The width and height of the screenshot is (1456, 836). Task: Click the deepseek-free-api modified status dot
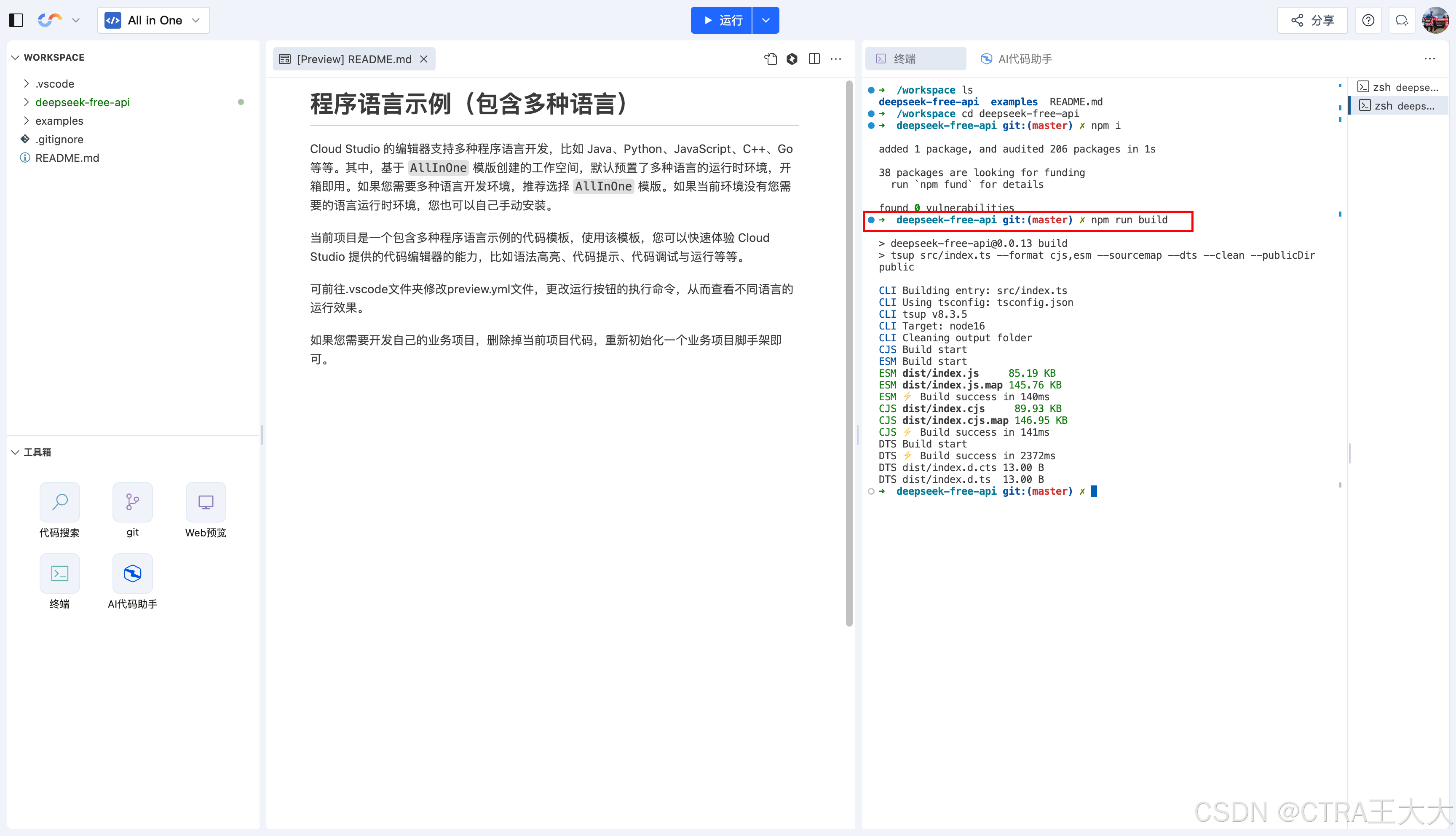(241, 102)
